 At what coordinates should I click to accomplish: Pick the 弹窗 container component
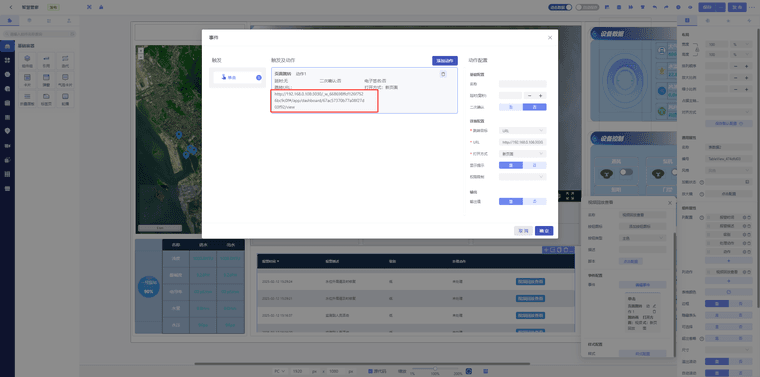tap(47, 80)
